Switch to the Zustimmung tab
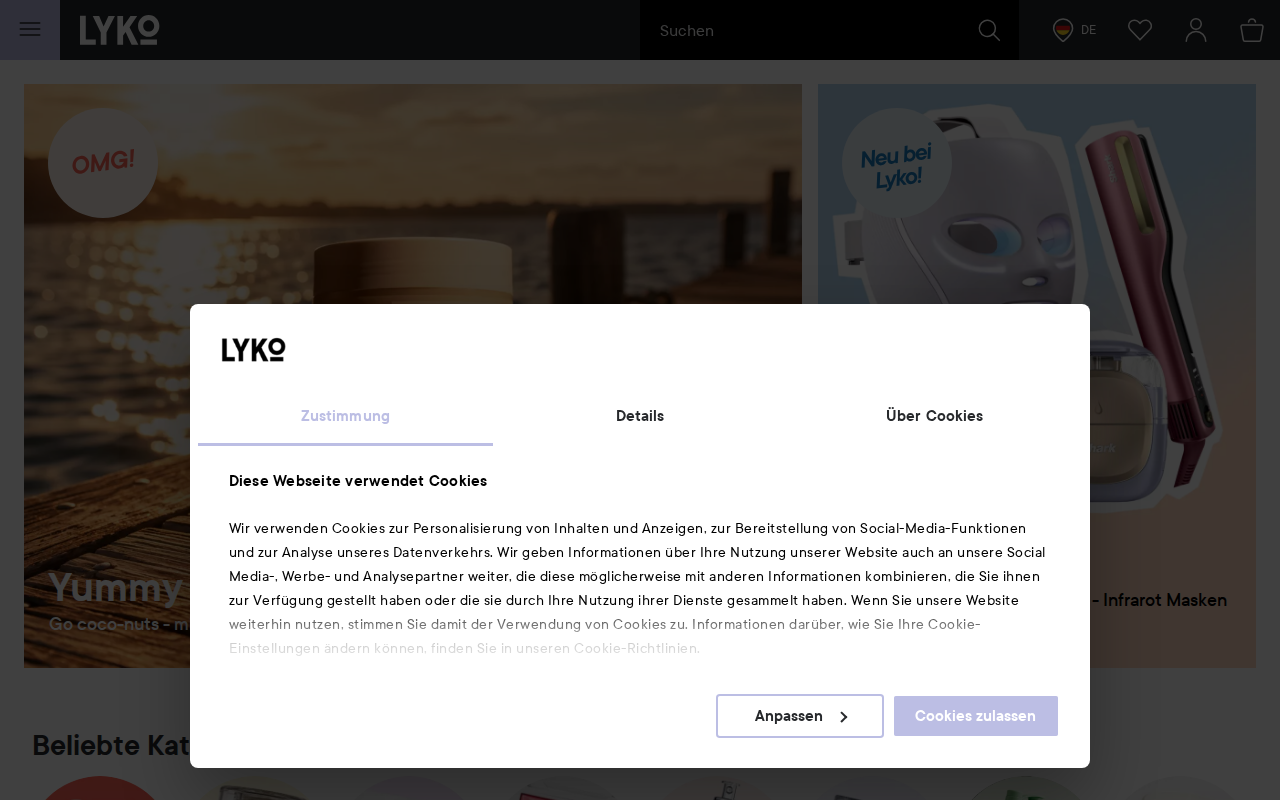 tap(345, 416)
